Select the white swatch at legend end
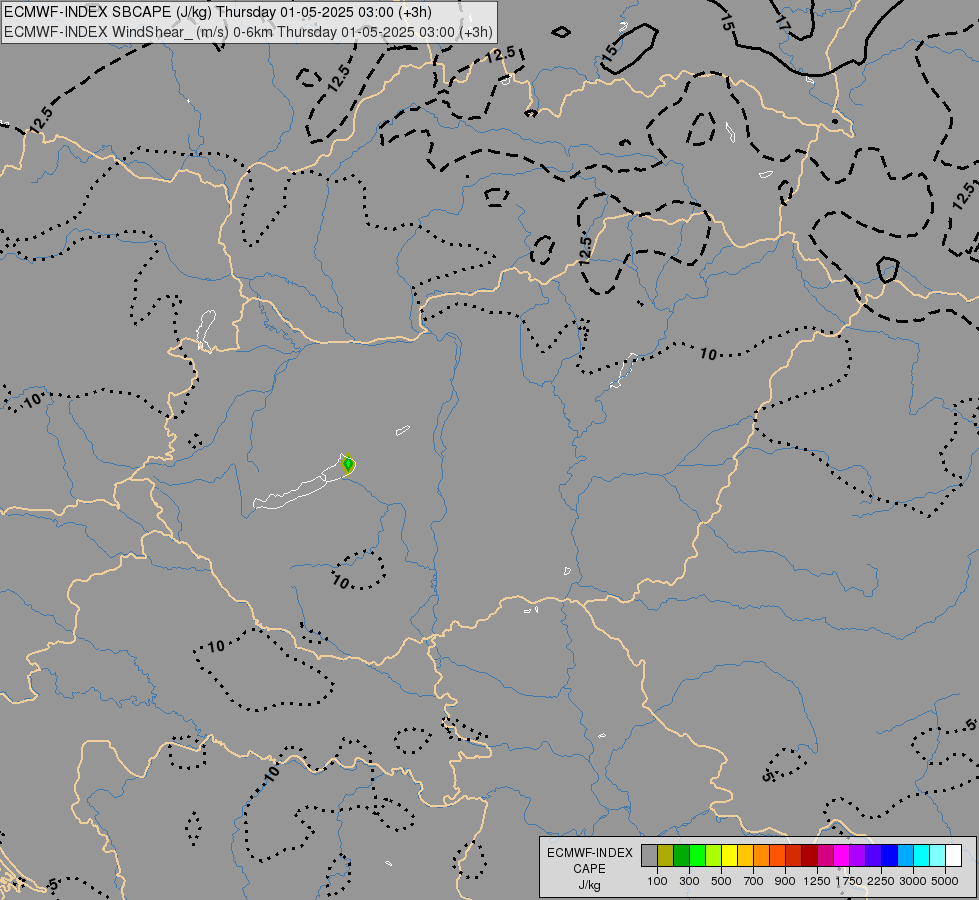 pyautogui.click(x=953, y=856)
